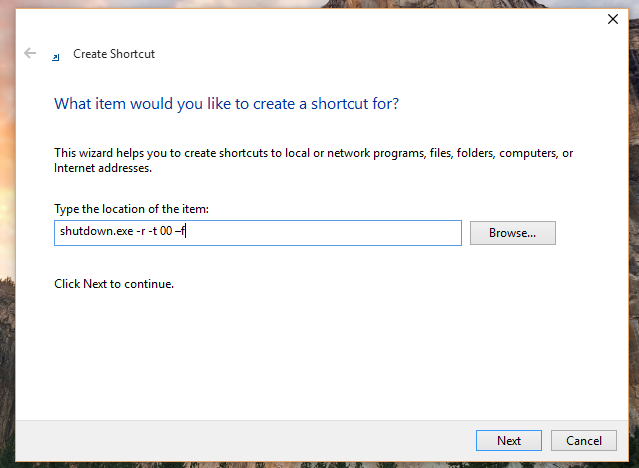
Task: Click the "-t 00" portion of the command
Action: coord(154,233)
